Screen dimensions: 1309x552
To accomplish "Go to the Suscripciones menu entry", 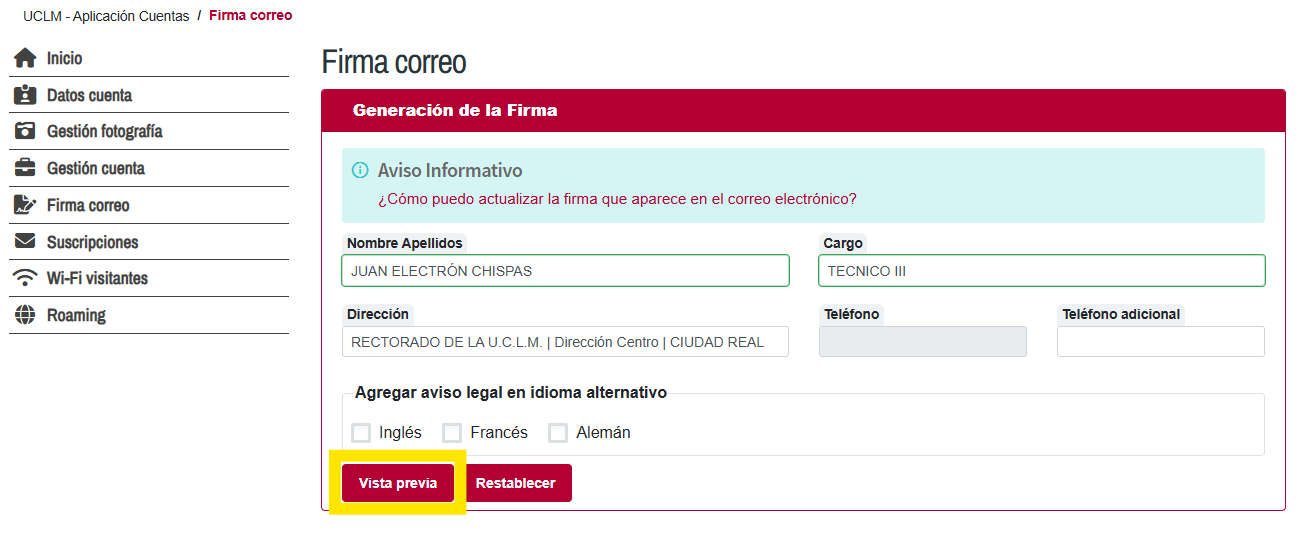I will pos(92,242).
